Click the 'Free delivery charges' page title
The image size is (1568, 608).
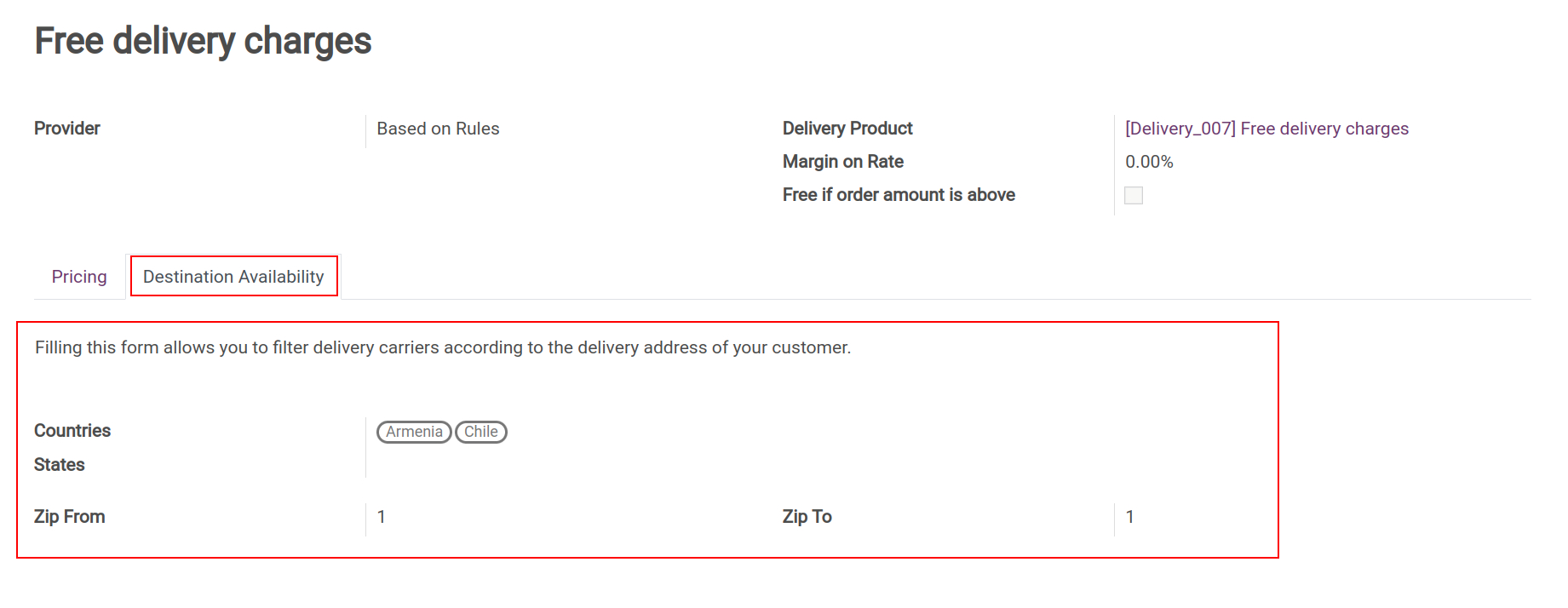coord(203,41)
